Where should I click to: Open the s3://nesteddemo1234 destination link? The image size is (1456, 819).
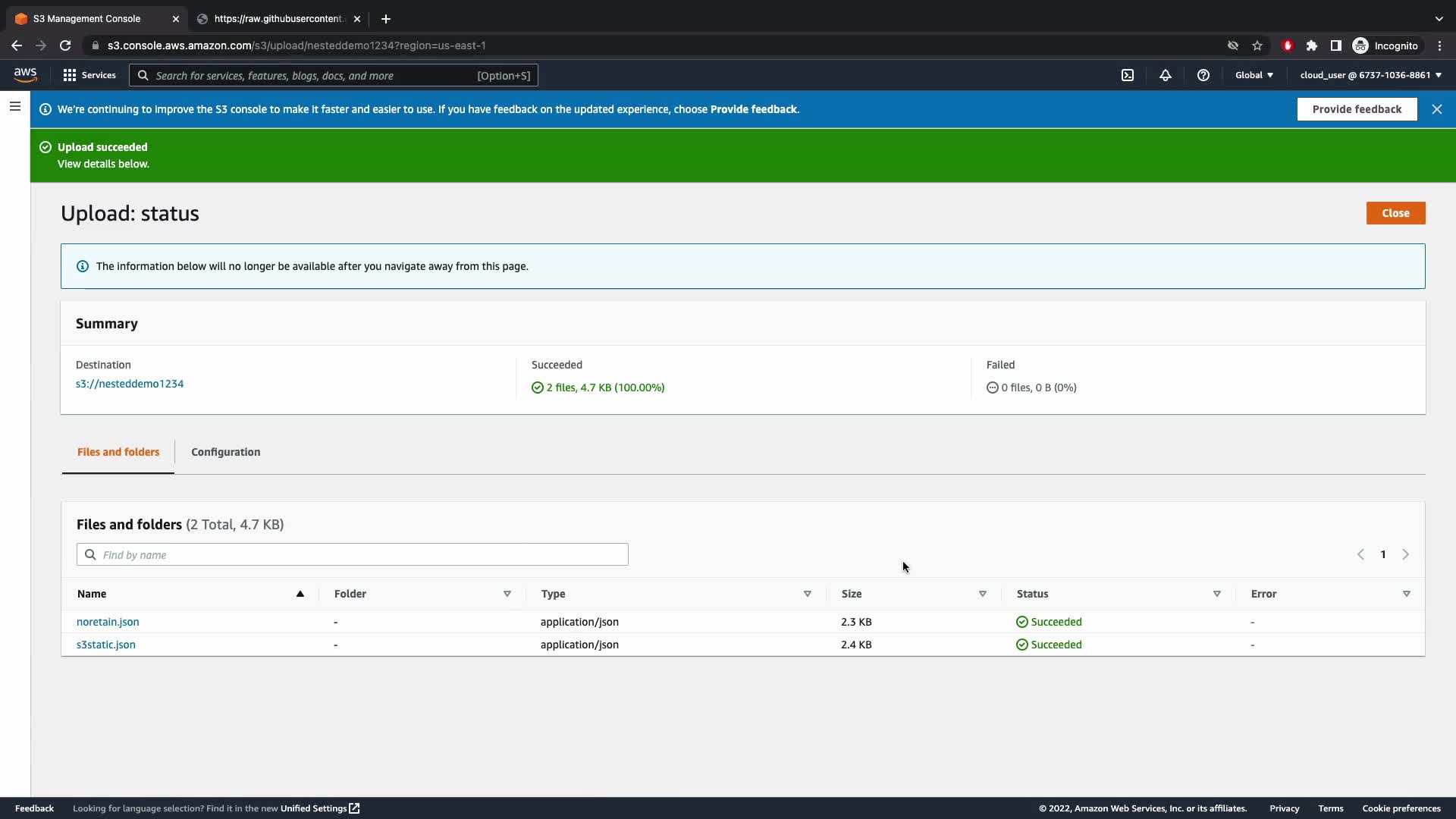click(x=130, y=384)
